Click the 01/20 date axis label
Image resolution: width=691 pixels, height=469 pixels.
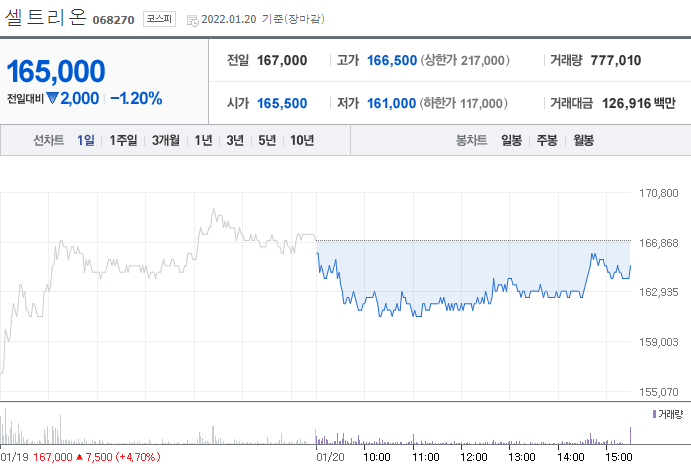click(330, 458)
